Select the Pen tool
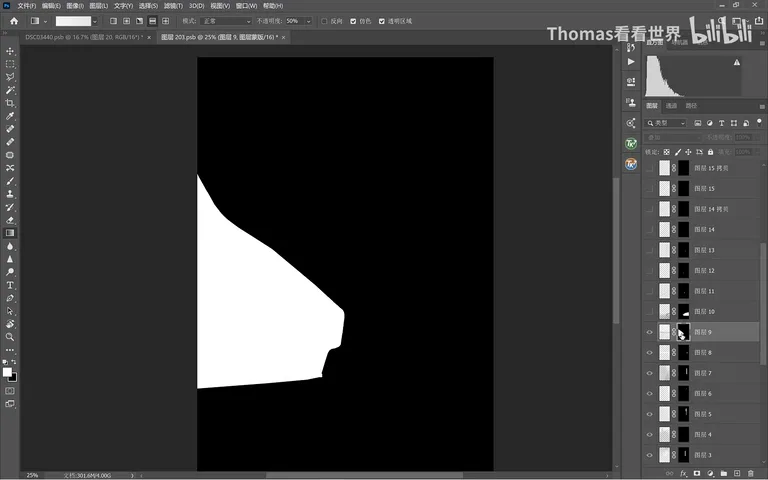This screenshot has width=768, height=480. pyautogui.click(x=10, y=298)
